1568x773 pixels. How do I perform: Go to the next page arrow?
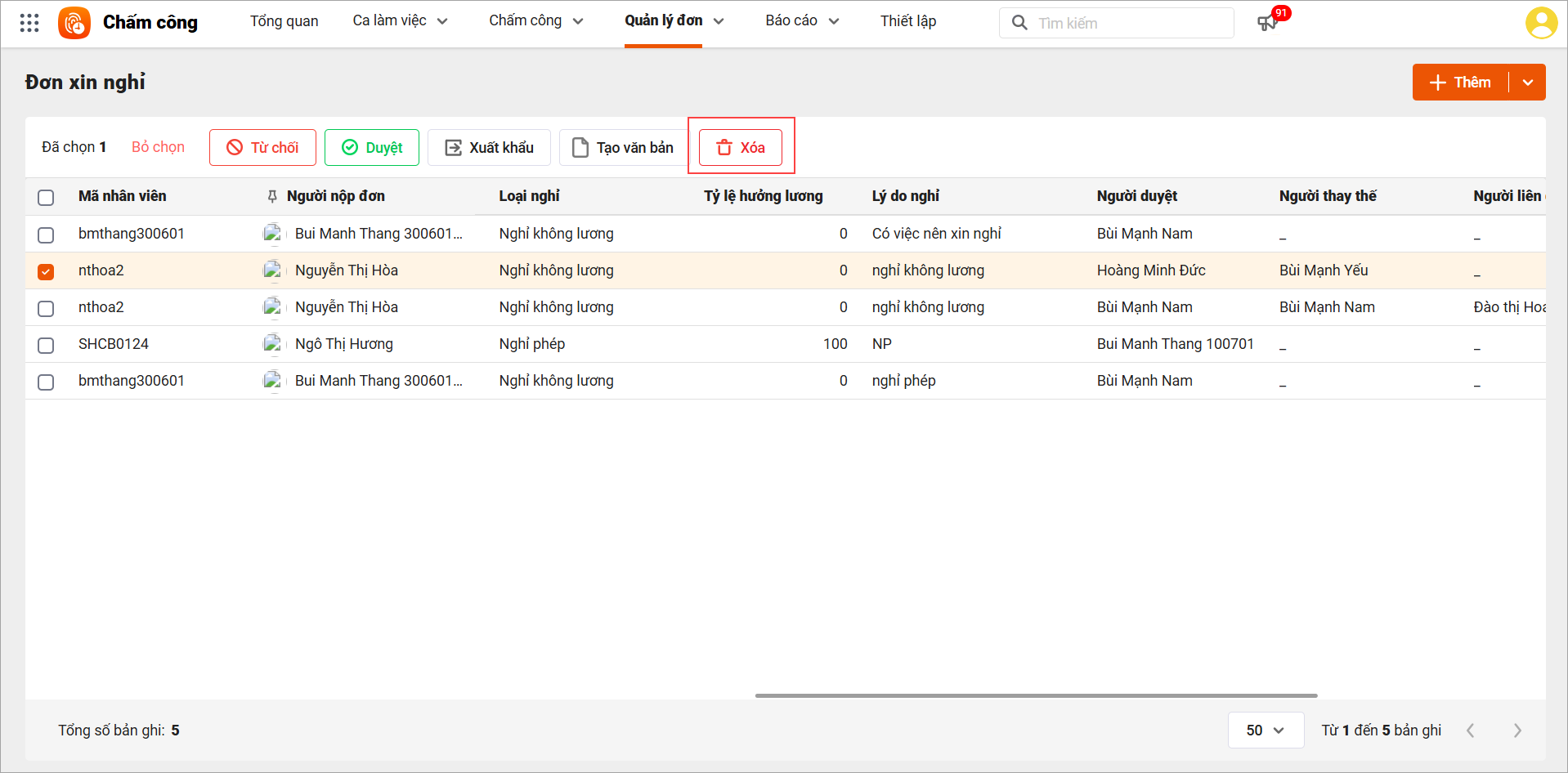point(1517,731)
